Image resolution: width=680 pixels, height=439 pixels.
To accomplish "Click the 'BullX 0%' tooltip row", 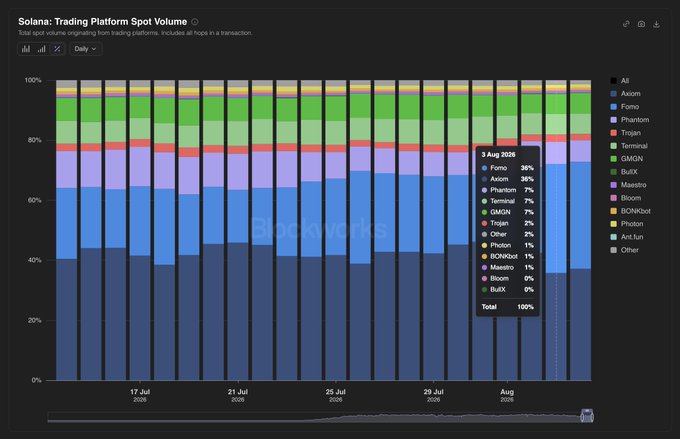I will [x=507, y=289].
